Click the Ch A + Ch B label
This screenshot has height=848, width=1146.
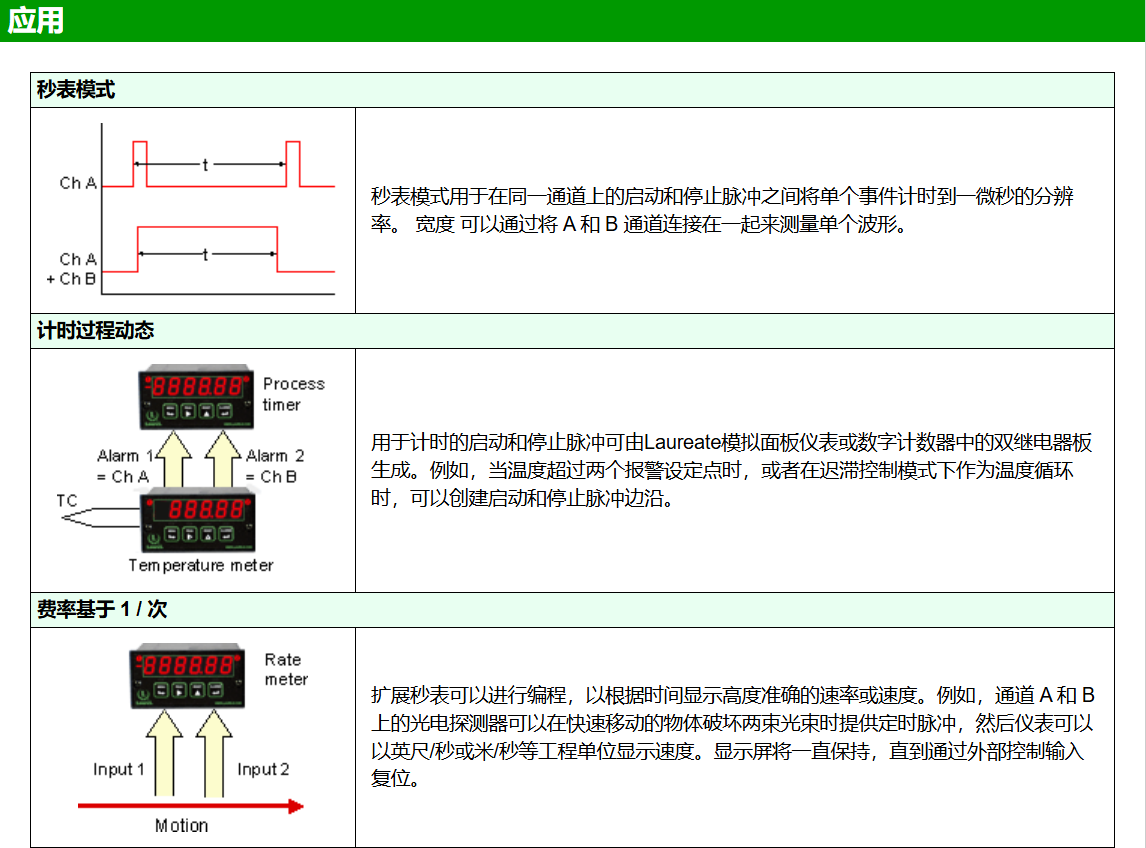(72, 269)
